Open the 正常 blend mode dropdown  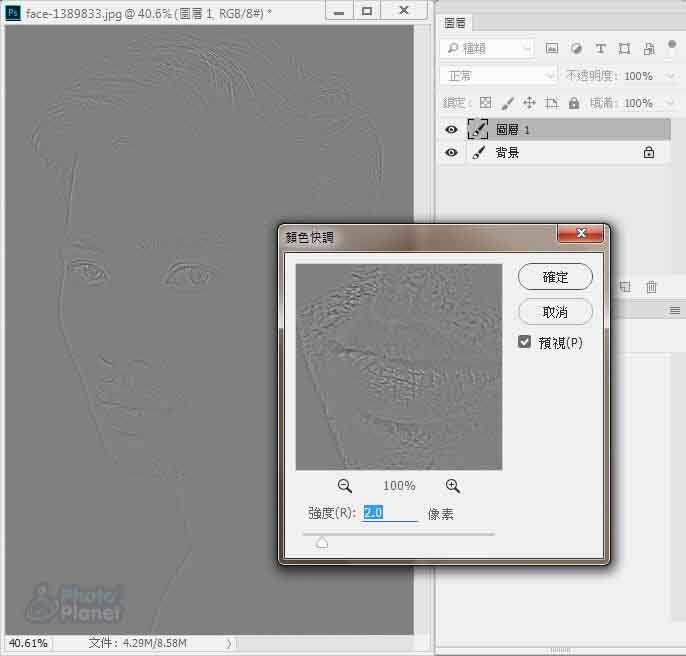(498, 76)
